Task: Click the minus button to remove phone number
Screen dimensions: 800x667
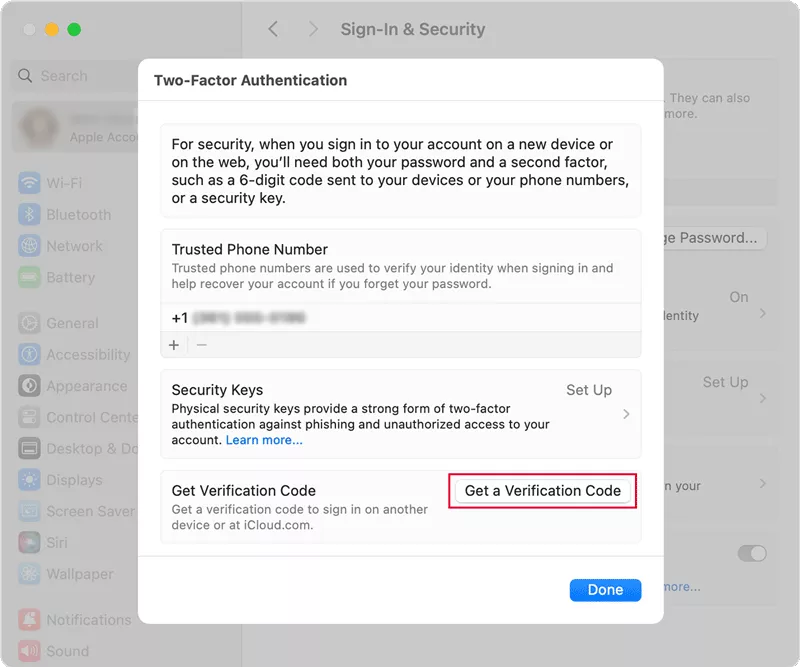Action: (x=202, y=345)
